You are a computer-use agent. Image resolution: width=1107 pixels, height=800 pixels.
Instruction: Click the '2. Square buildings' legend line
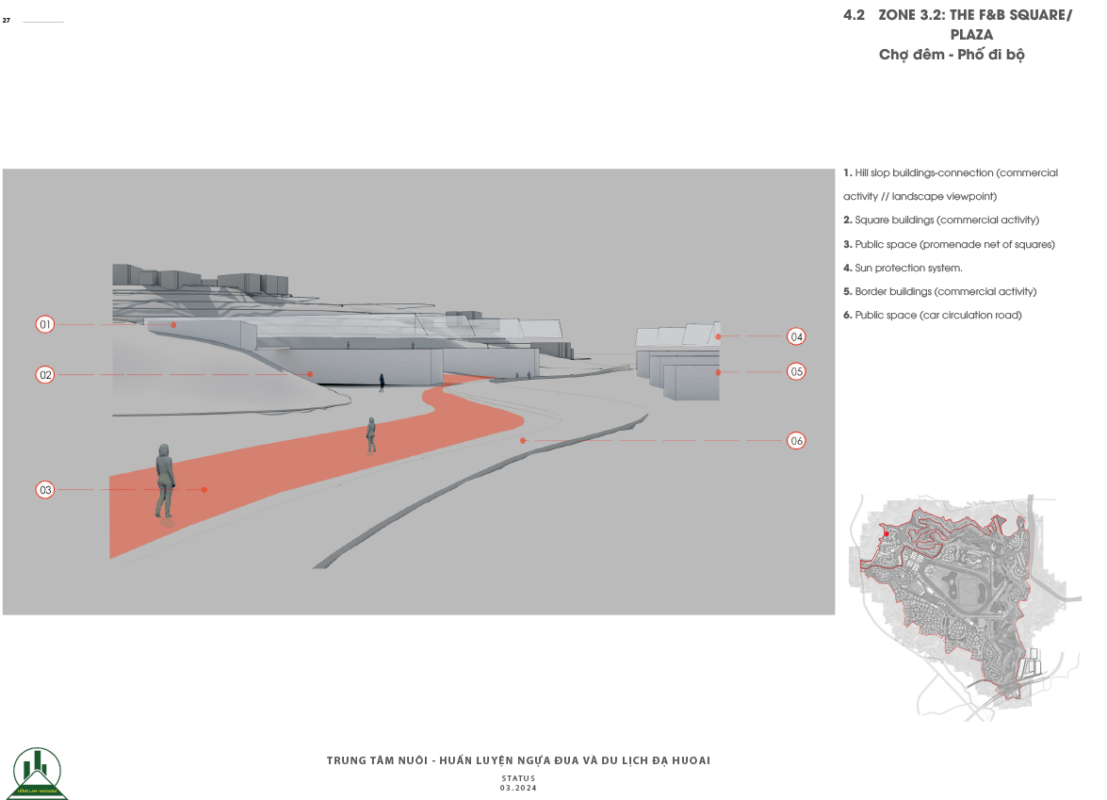[941, 220]
